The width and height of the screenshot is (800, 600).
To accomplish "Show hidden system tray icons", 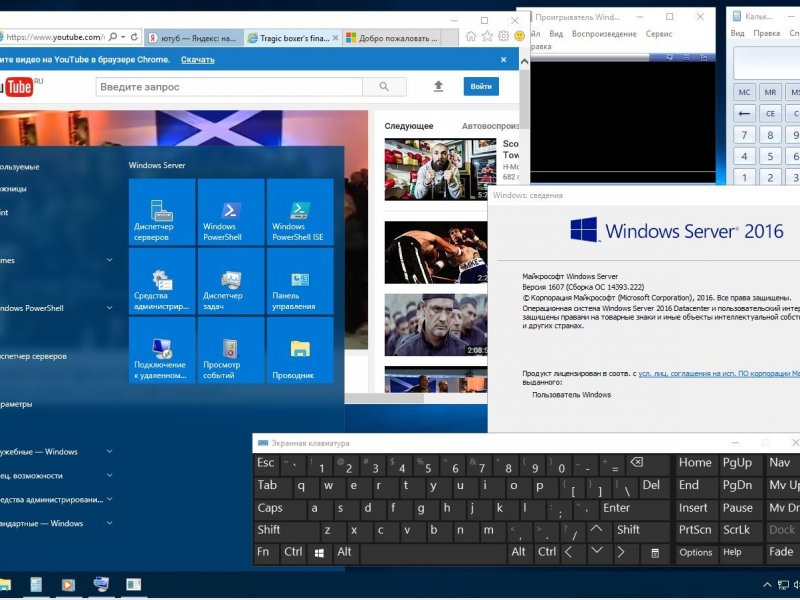I will (767, 585).
